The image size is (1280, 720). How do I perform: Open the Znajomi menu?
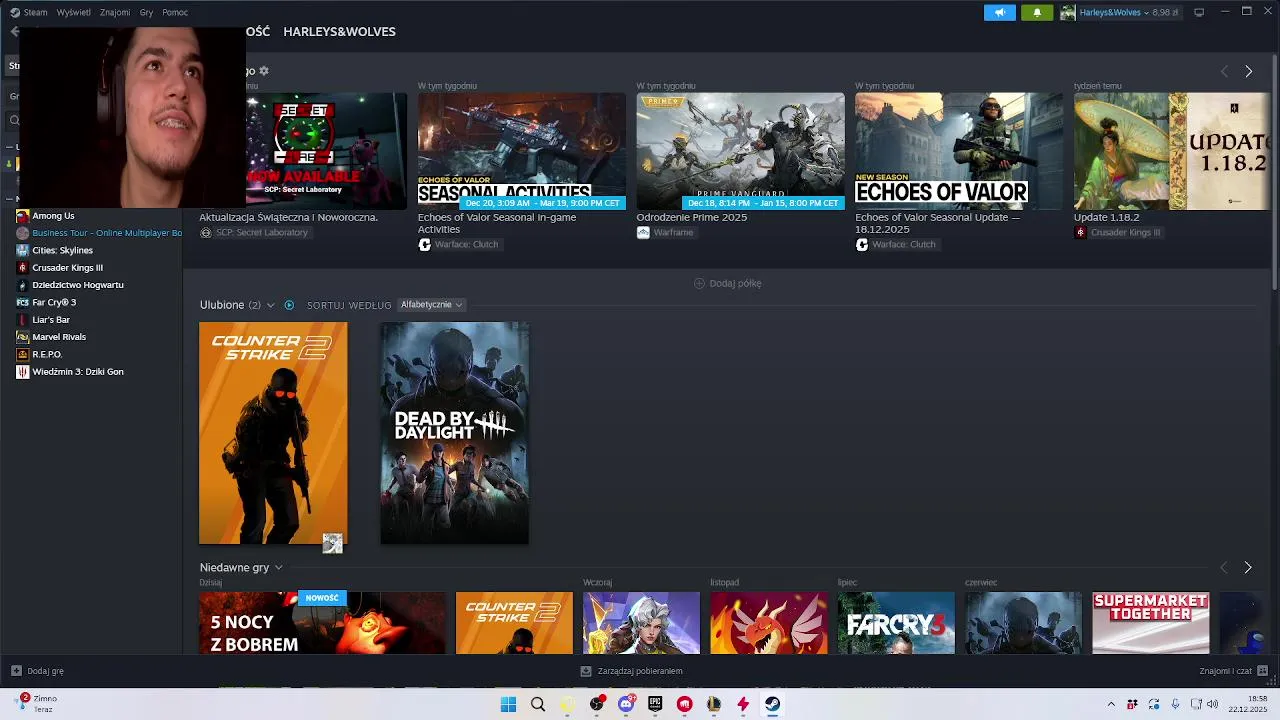coord(115,12)
